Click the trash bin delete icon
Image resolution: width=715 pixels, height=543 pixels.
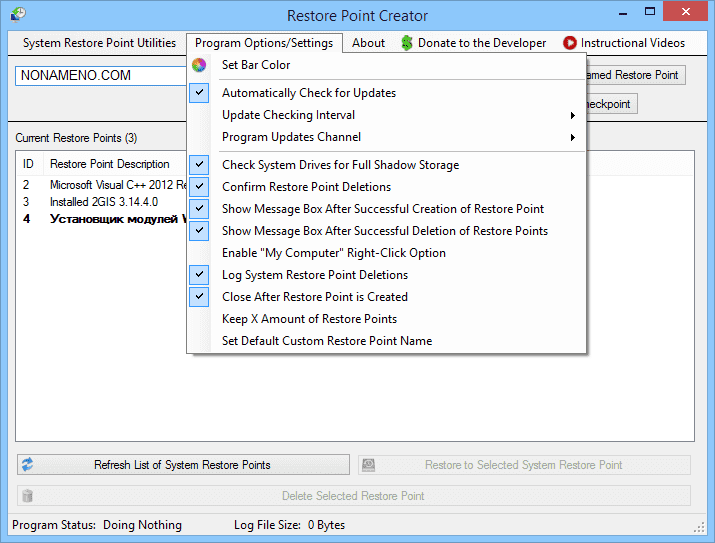point(28,496)
